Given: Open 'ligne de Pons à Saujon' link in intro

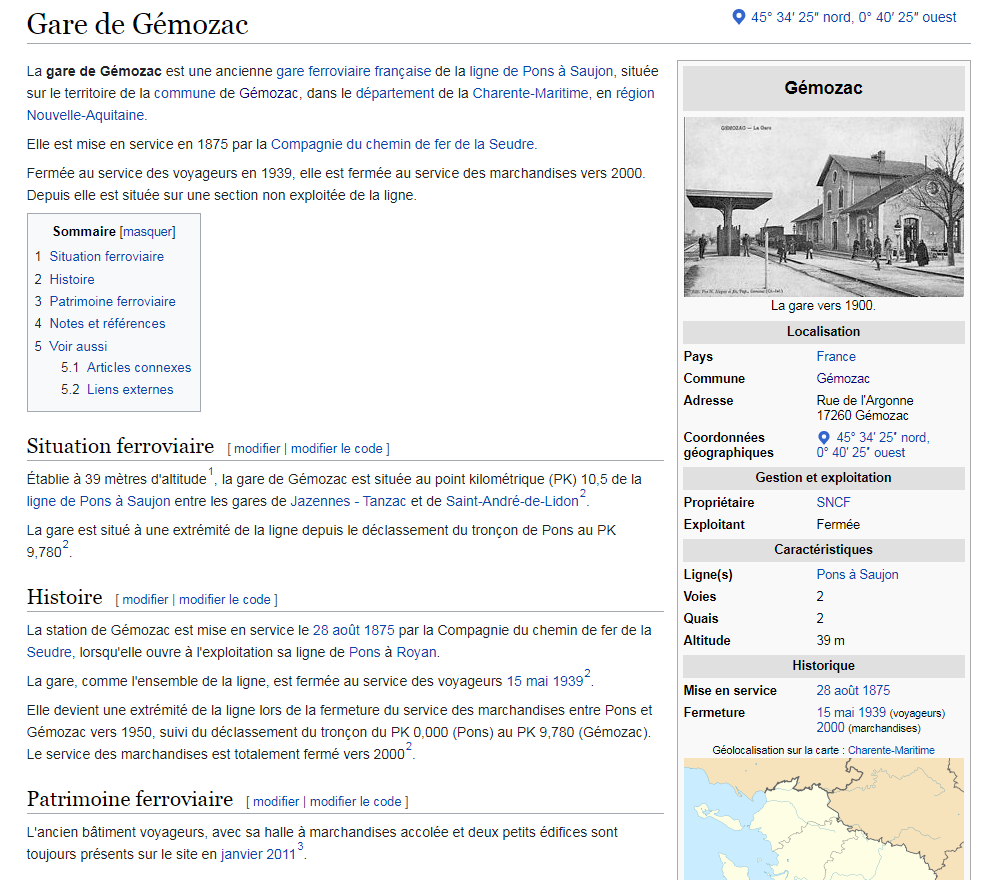Looking at the screenshot, I should pos(541,71).
